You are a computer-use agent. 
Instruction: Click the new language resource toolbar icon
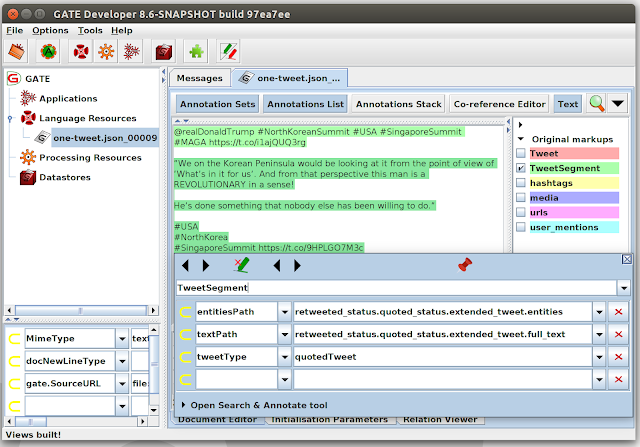point(81,51)
